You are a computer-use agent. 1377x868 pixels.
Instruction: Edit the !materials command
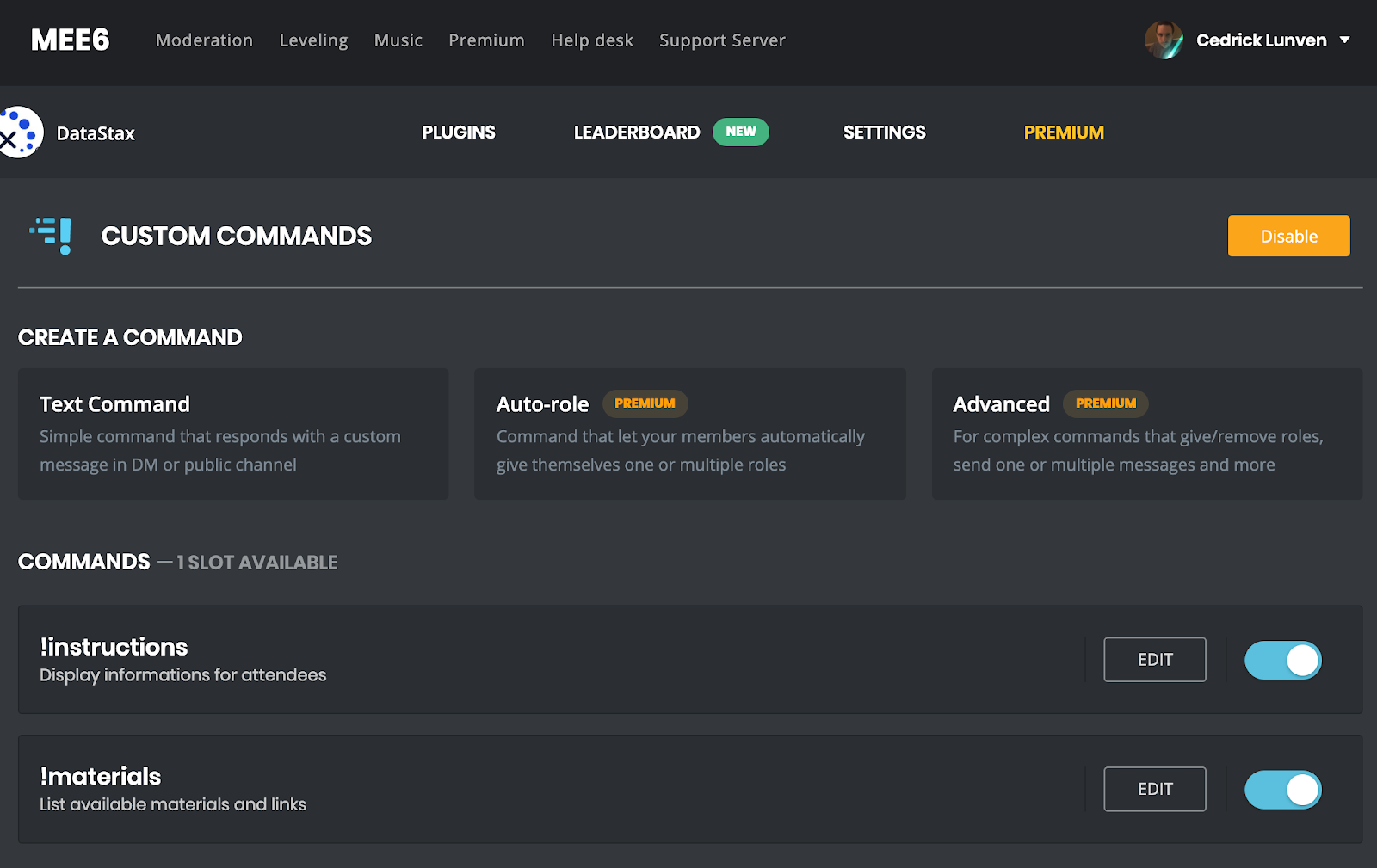[x=1155, y=789]
